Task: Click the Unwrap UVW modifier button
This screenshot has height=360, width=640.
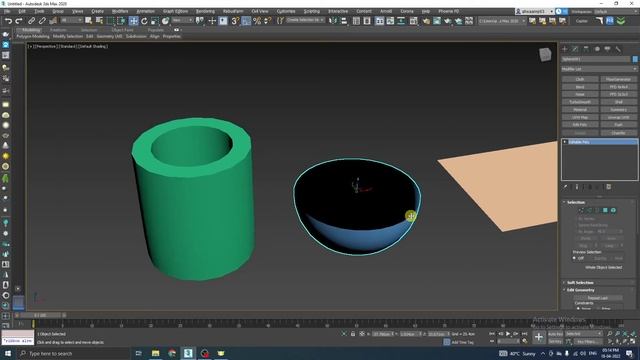Action: pyautogui.click(x=618, y=118)
